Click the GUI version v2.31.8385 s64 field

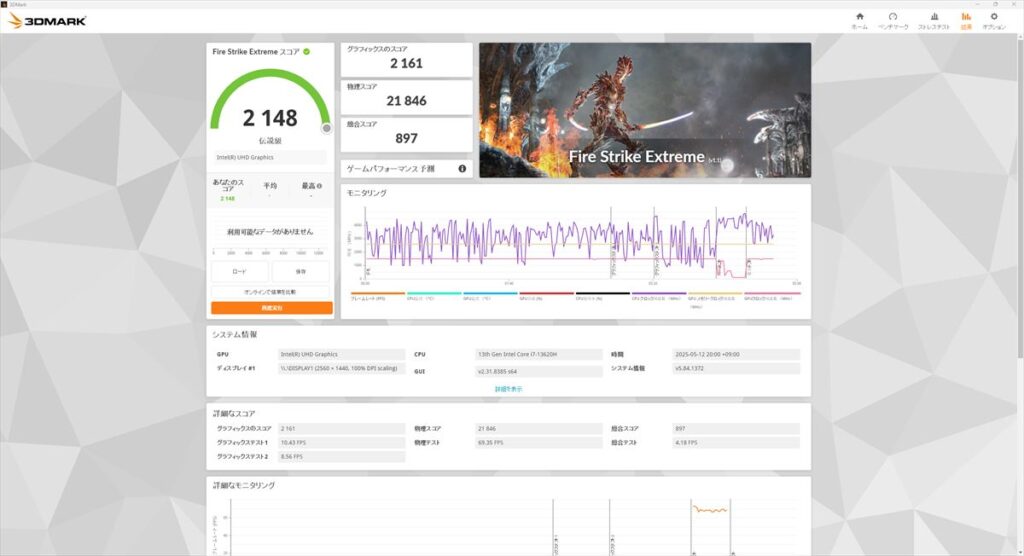pyautogui.click(x=539, y=371)
